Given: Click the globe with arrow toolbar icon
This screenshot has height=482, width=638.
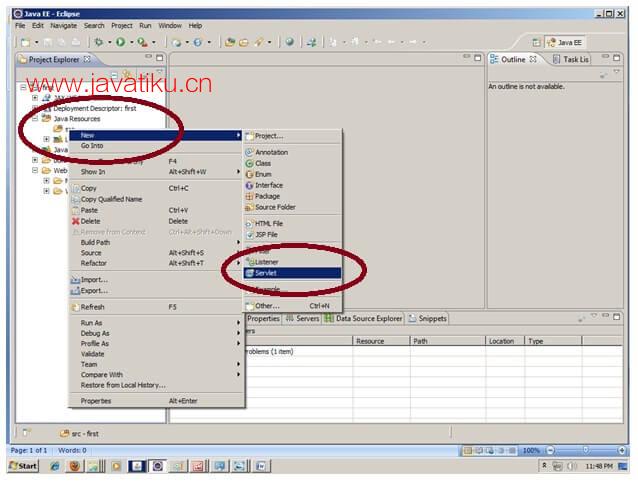Looking at the screenshot, I should coord(177,42).
